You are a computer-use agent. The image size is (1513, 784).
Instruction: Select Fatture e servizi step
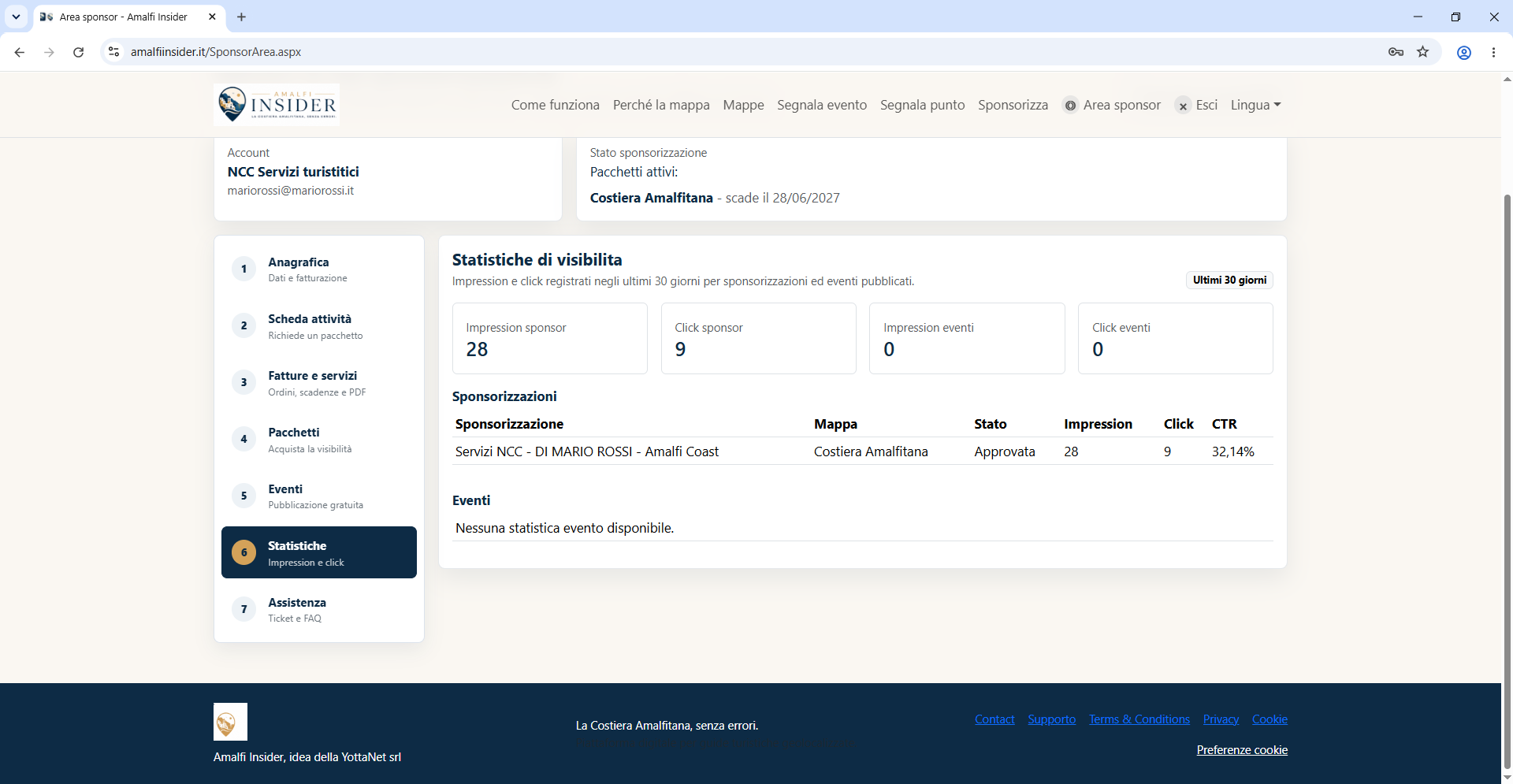click(319, 382)
